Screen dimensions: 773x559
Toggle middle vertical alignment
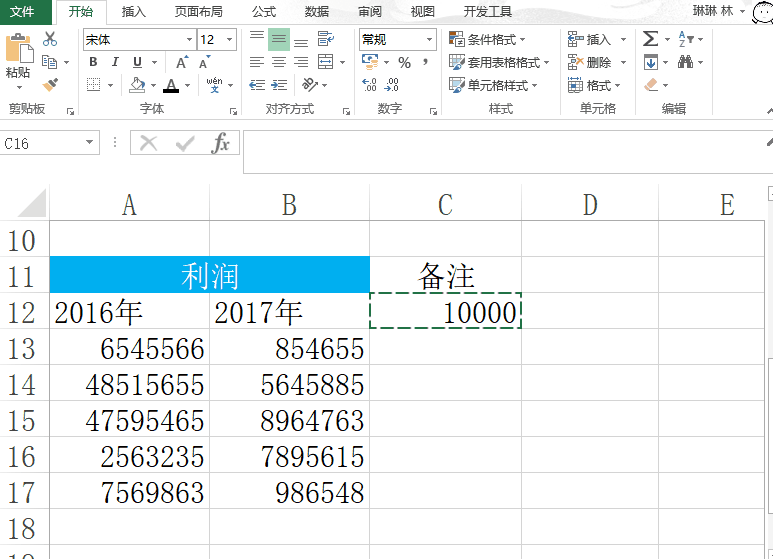tap(279, 39)
